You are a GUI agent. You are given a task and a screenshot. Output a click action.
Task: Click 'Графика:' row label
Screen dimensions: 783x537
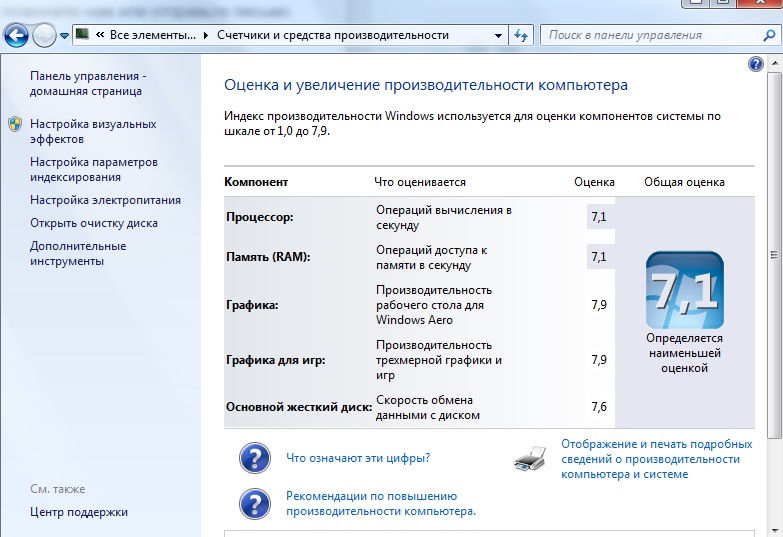[x=252, y=305]
